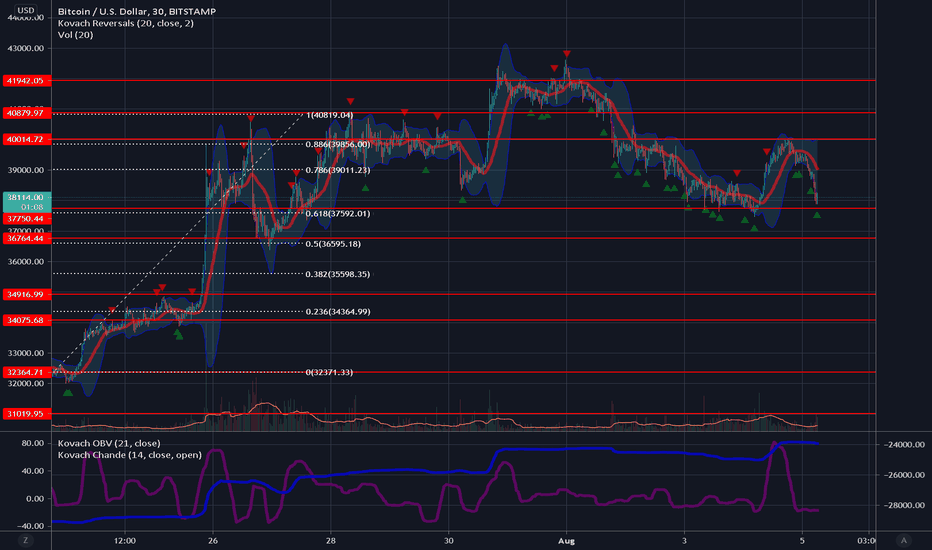The width and height of the screenshot is (932, 550).
Task: Click the -28000.00 value on the OBV axis
Action: click(904, 505)
